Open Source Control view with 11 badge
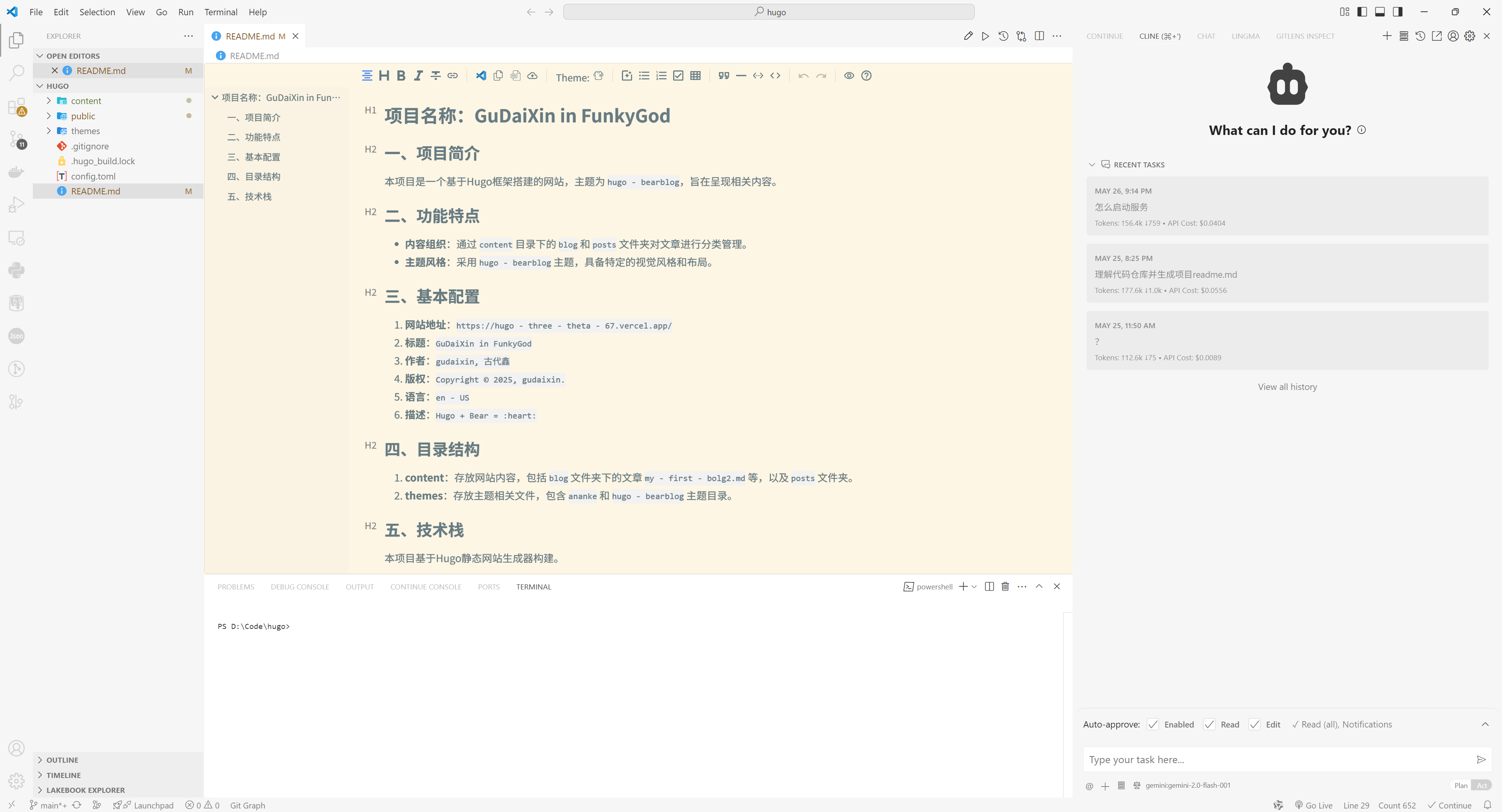Image resolution: width=1502 pixels, height=812 pixels. [x=16, y=139]
